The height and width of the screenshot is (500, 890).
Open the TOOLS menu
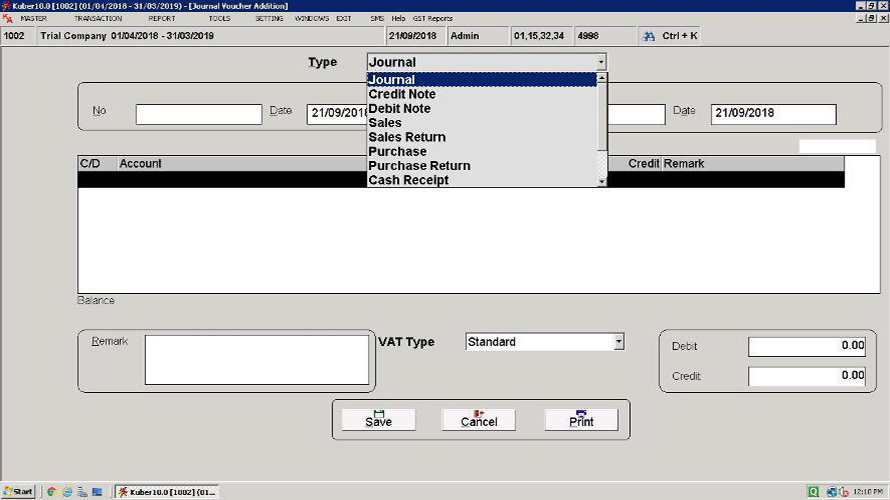tap(219, 19)
